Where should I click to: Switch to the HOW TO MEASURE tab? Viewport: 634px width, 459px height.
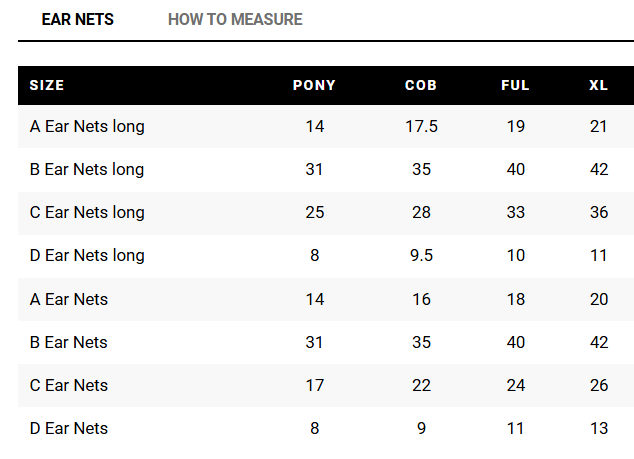pyautogui.click(x=235, y=19)
